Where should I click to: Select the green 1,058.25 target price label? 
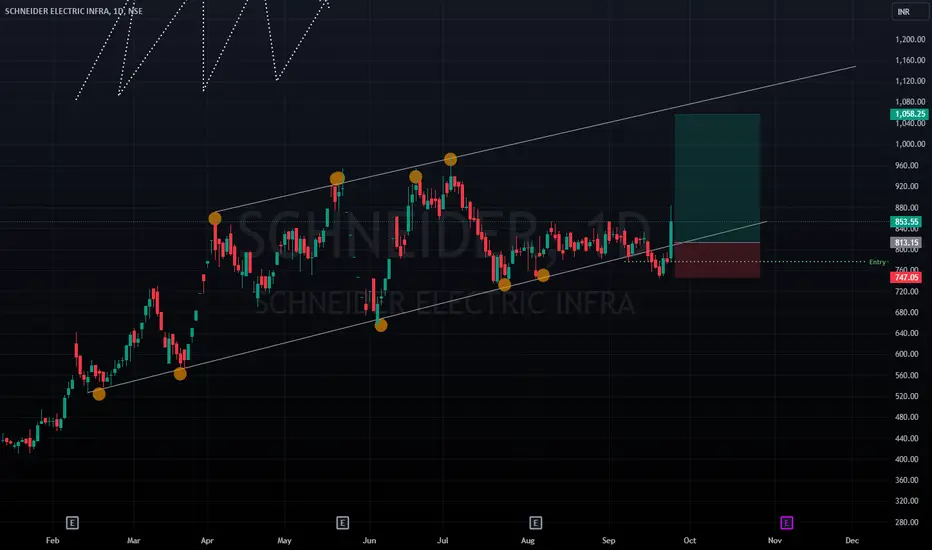tap(909, 114)
